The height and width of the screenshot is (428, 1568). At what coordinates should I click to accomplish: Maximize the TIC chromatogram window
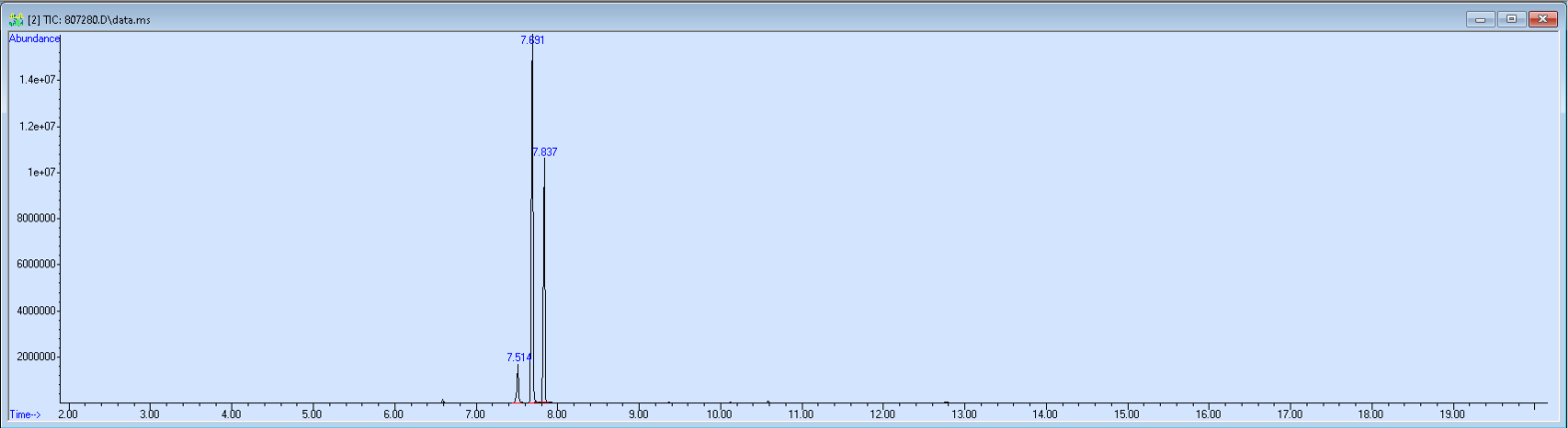click(x=1511, y=19)
